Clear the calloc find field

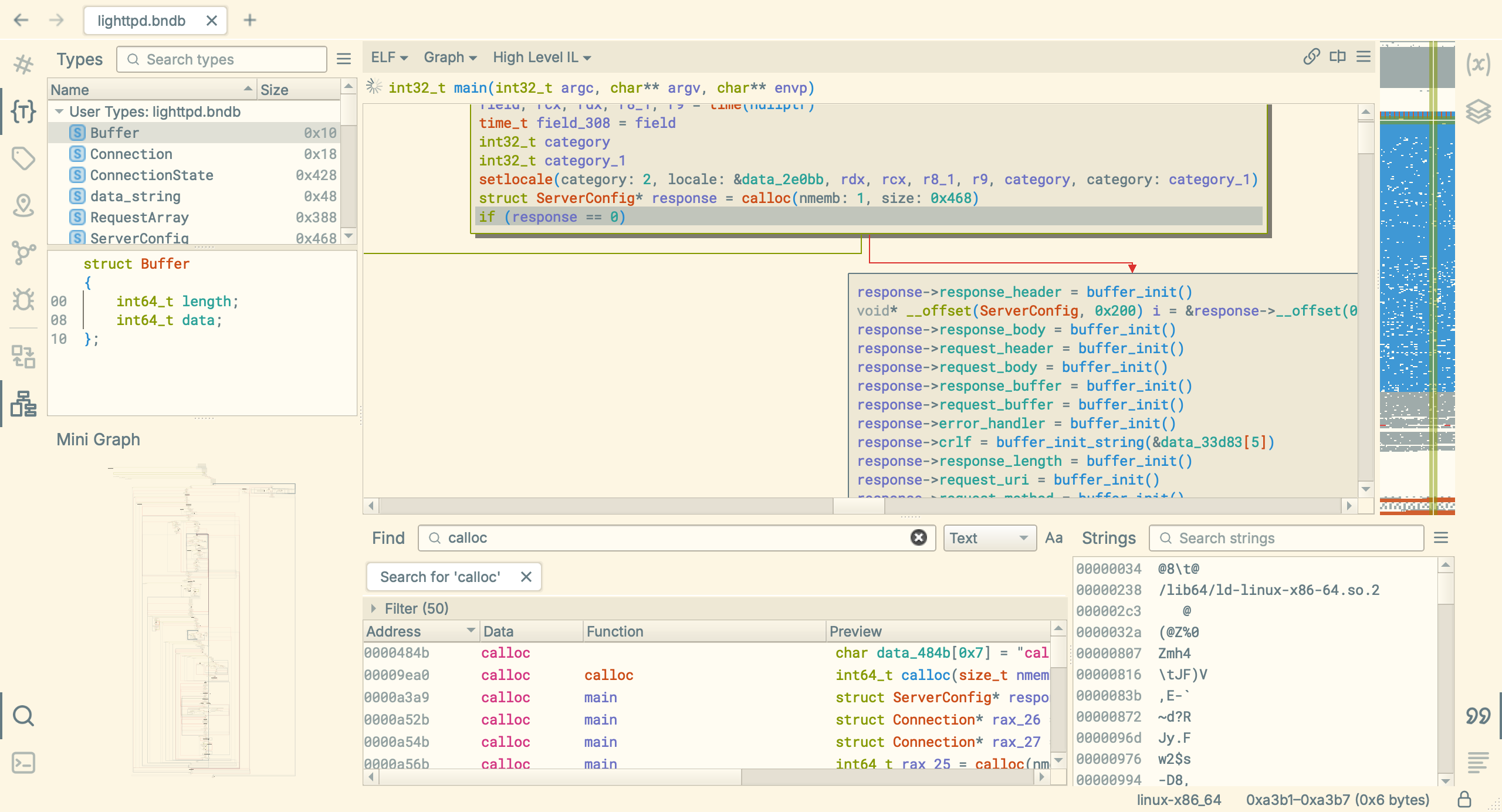tap(918, 537)
